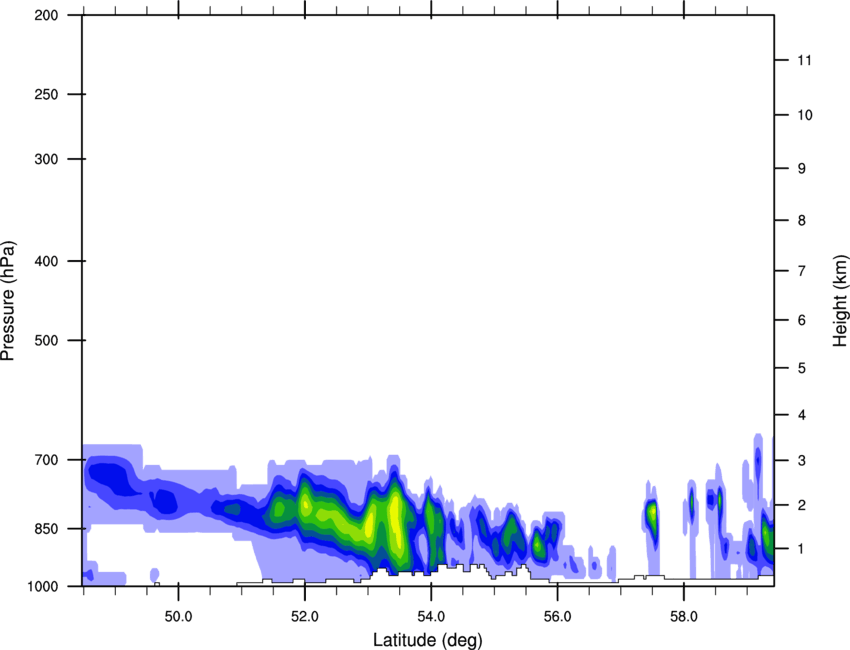Click the 700 pressure tick label
Viewport: 850px width, 650px height.
pyautogui.click(x=46, y=460)
